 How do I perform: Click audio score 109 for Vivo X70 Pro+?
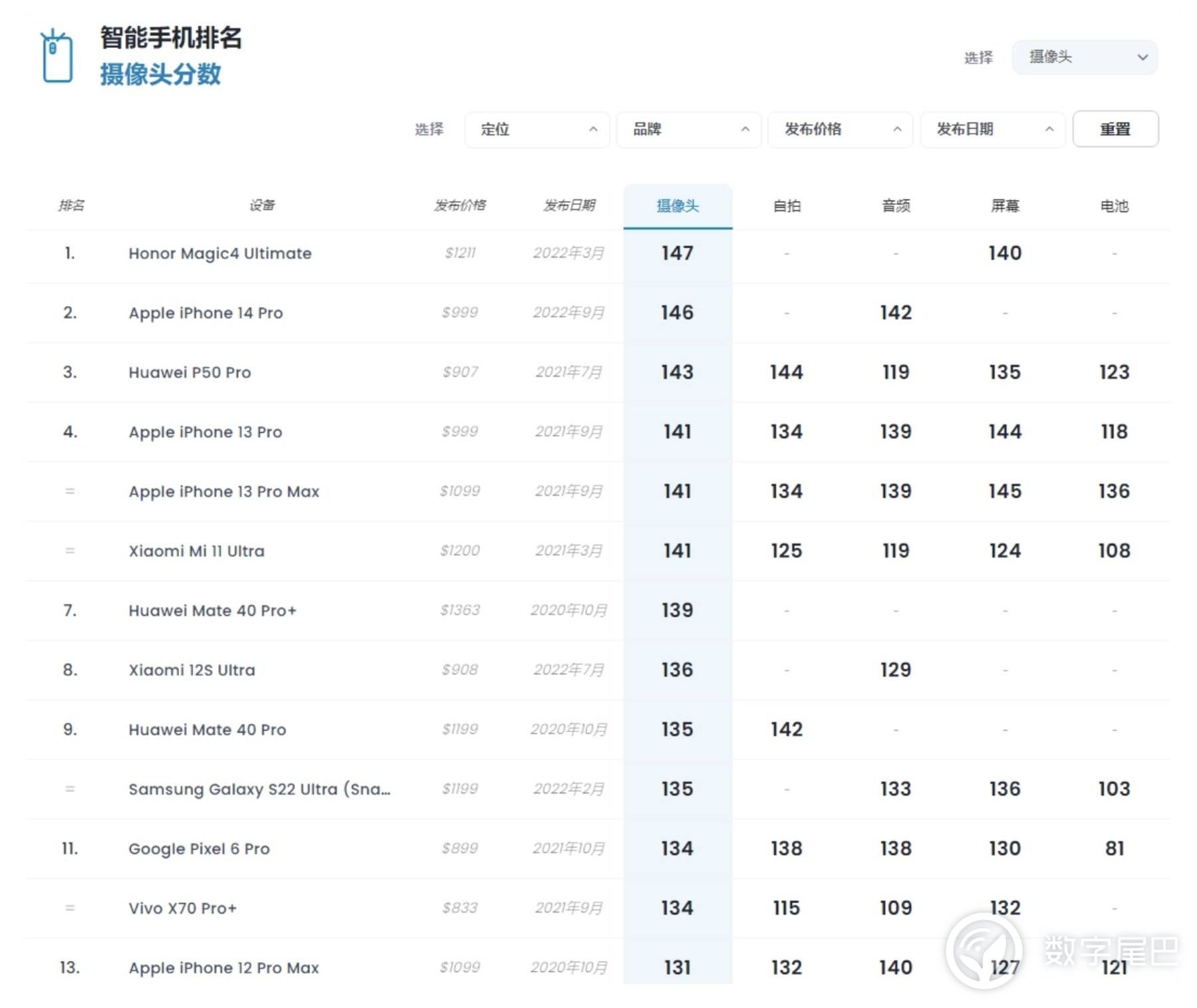(896, 908)
